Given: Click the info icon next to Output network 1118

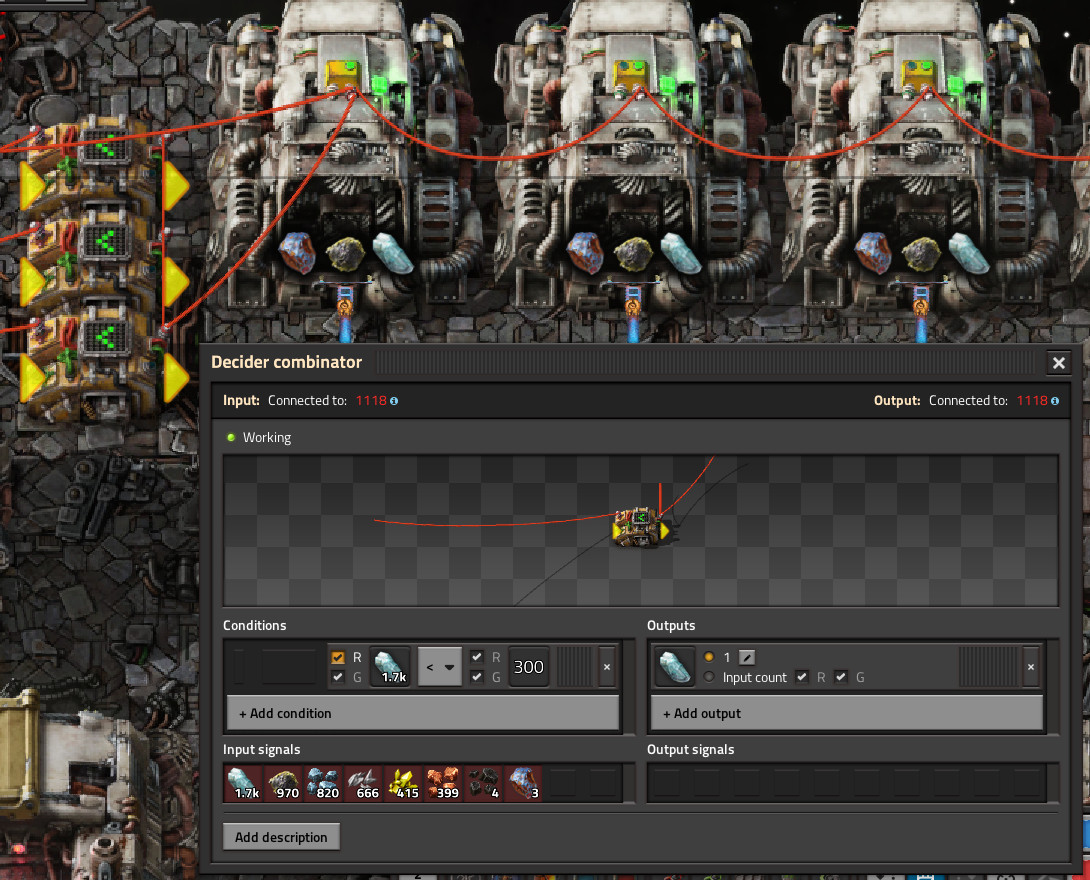Looking at the screenshot, I should point(1055,401).
